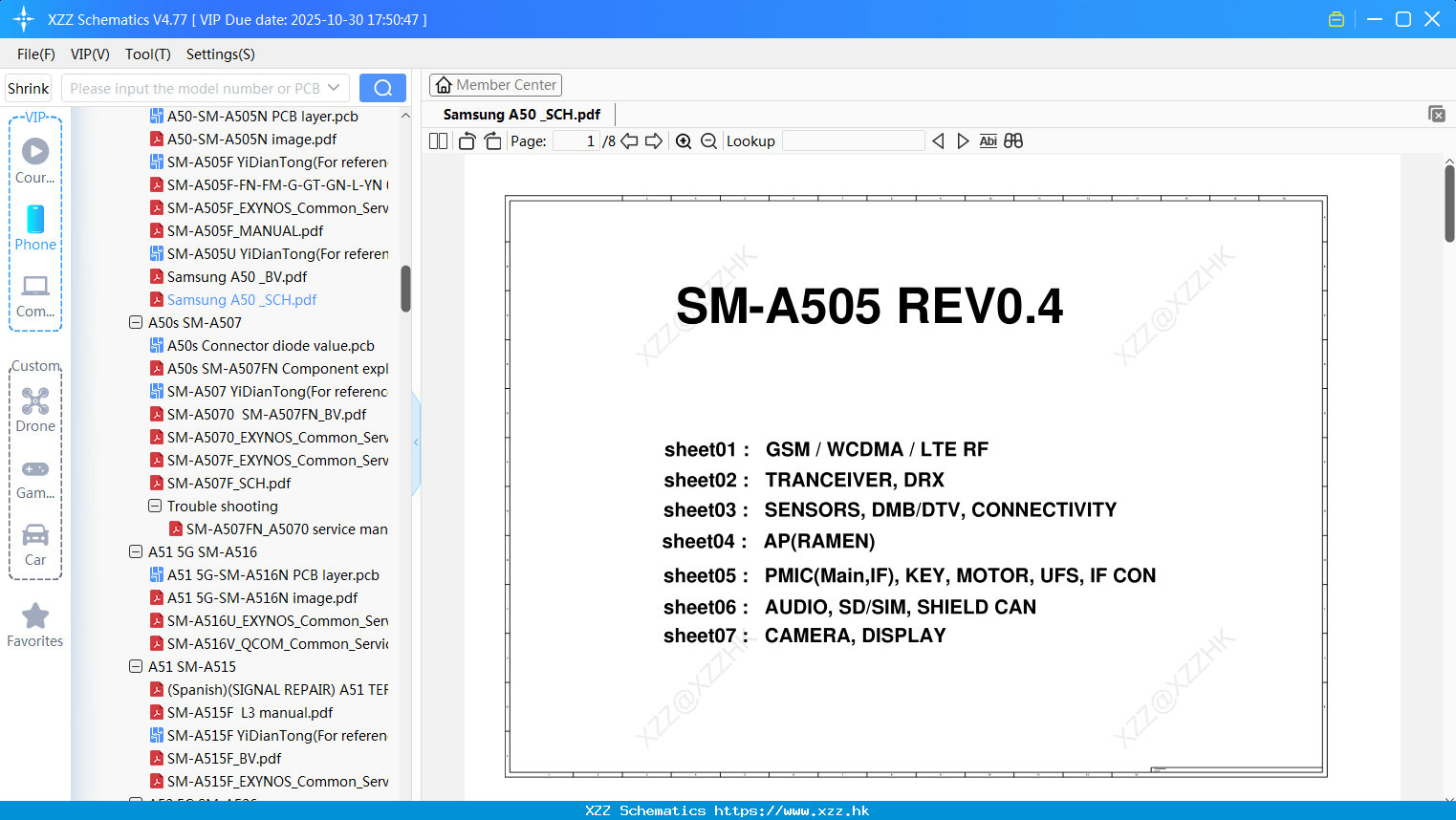Open SM-A507 YiDianTong reference file

click(x=269, y=392)
